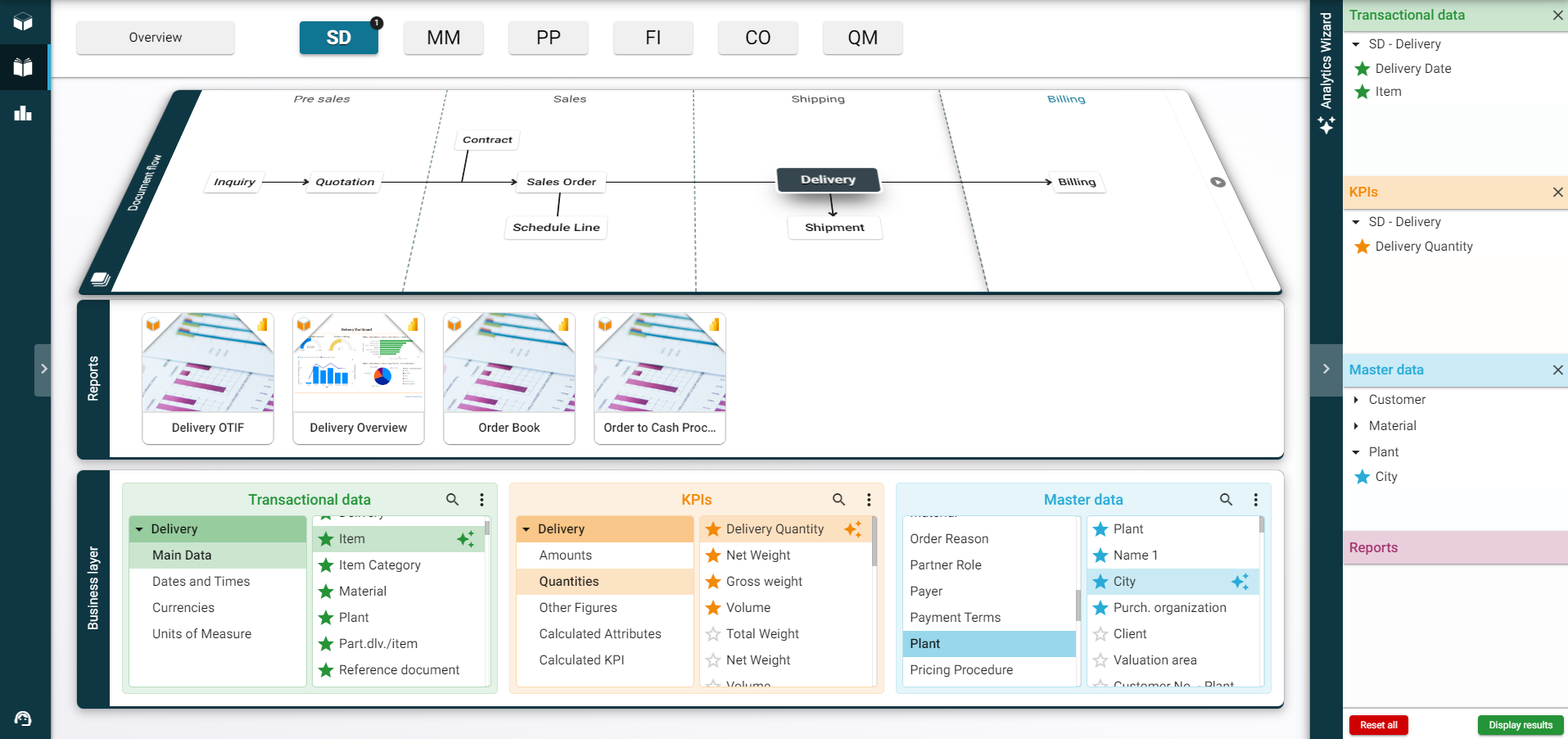
Task: Click the Analytics Wizard sparkle icon
Action: tap(1326, 125)
